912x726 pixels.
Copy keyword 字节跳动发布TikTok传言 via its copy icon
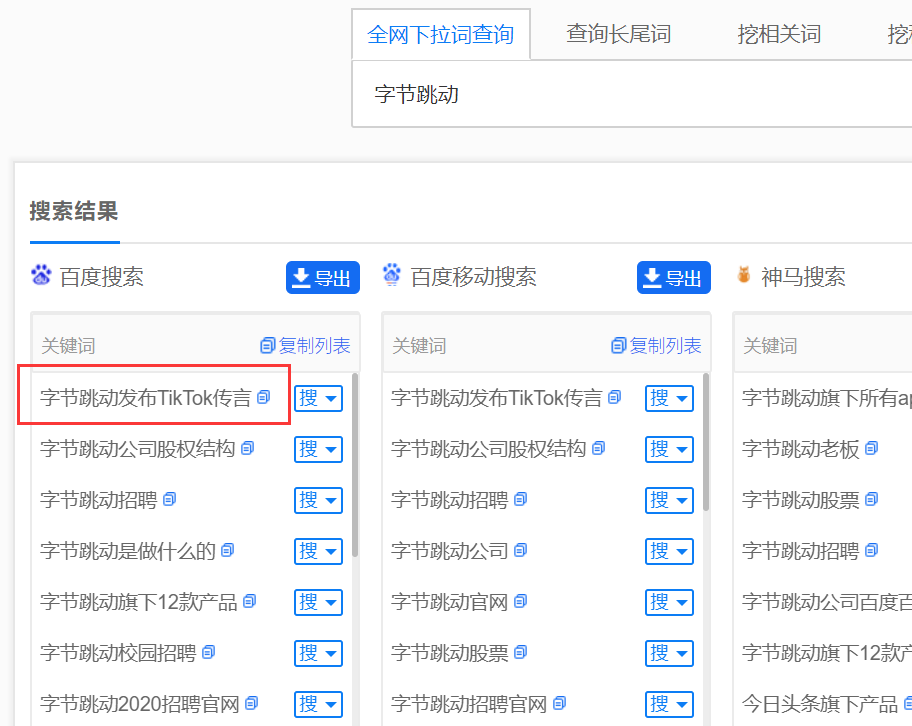coord(262,397)
